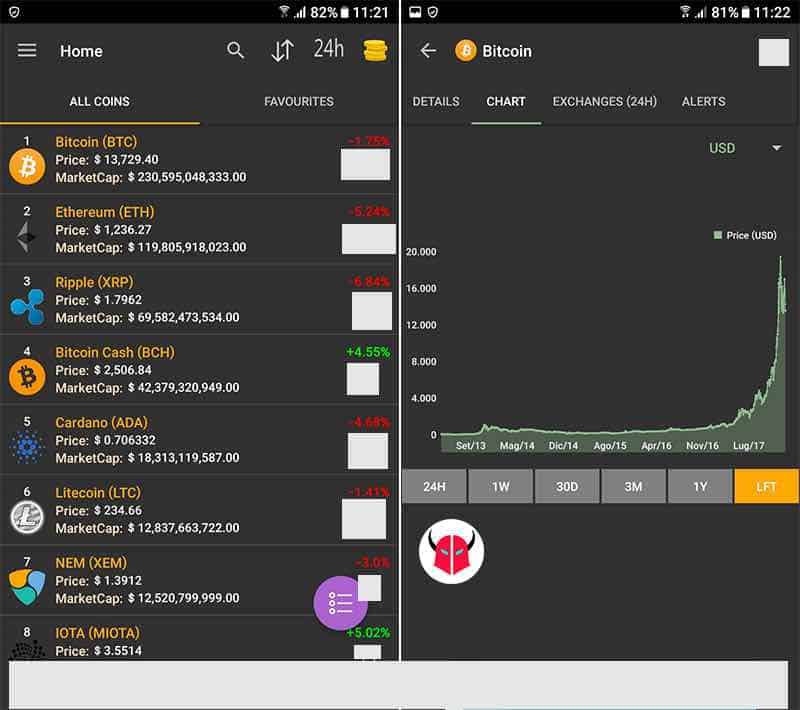Open the CHART tab

(506, 102)
